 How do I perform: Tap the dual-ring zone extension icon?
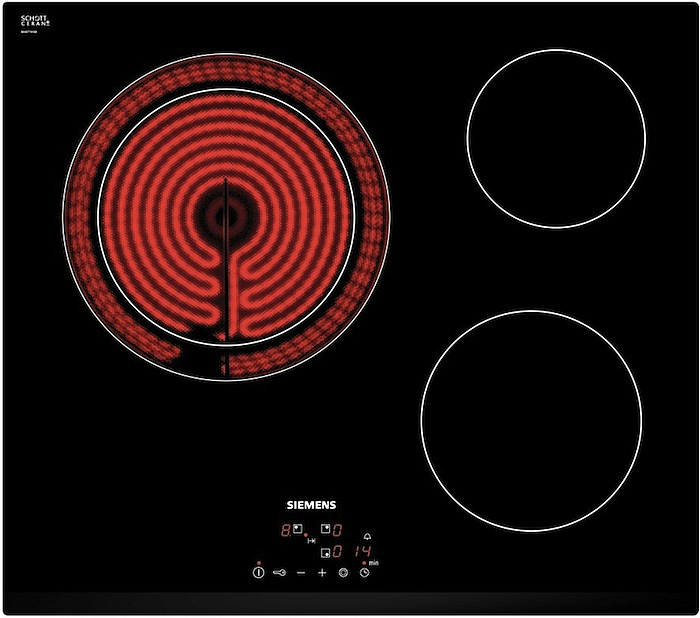343,573
